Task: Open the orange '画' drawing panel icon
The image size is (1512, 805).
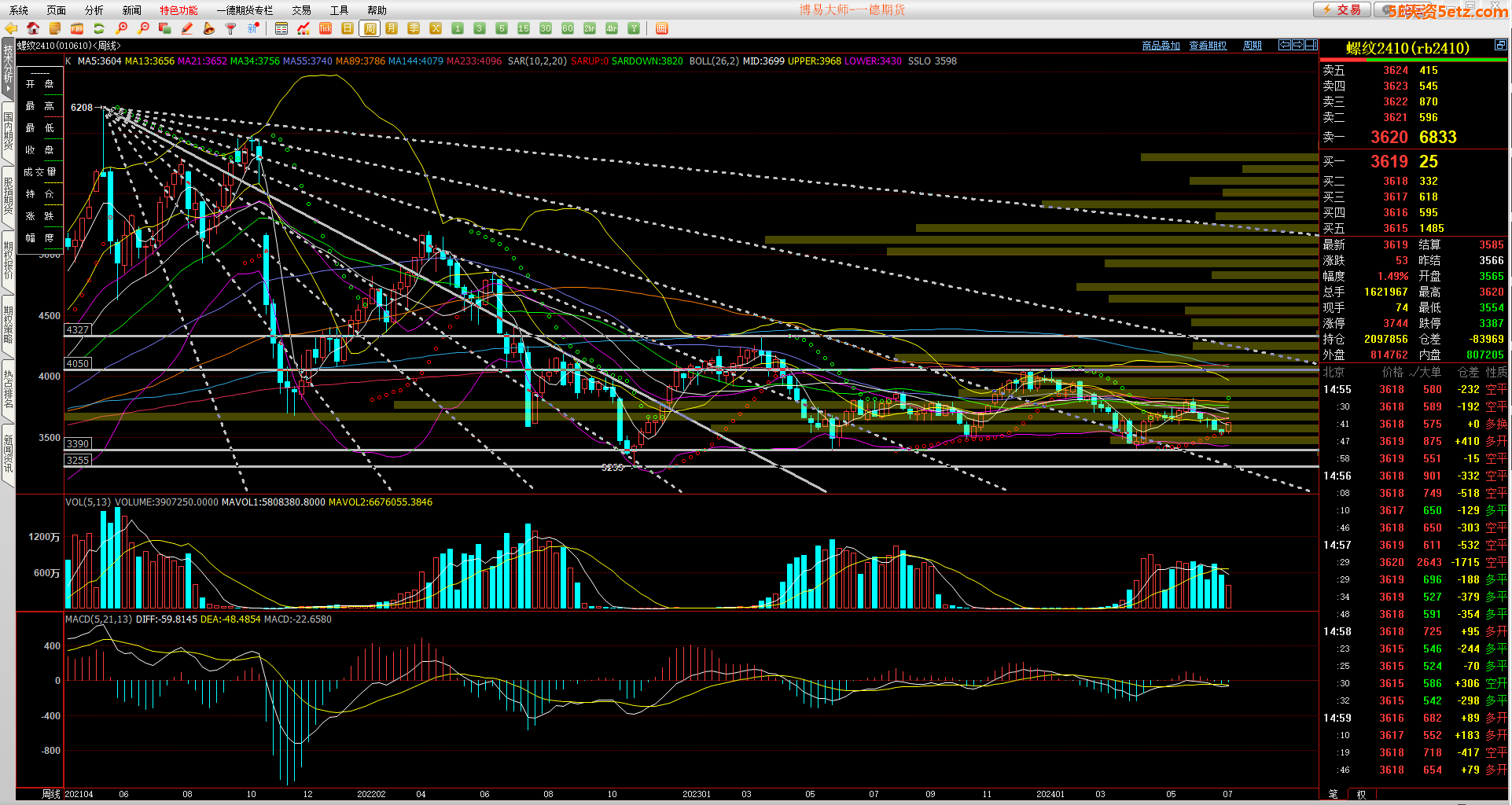Action: click(x=662, y=28)
